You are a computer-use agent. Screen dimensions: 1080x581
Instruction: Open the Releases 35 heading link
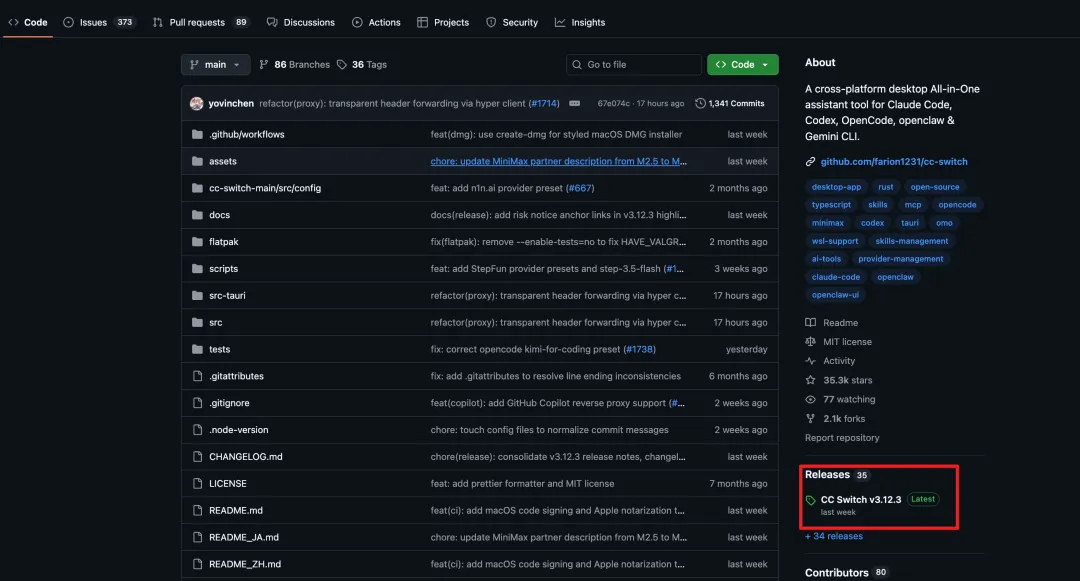837,475
